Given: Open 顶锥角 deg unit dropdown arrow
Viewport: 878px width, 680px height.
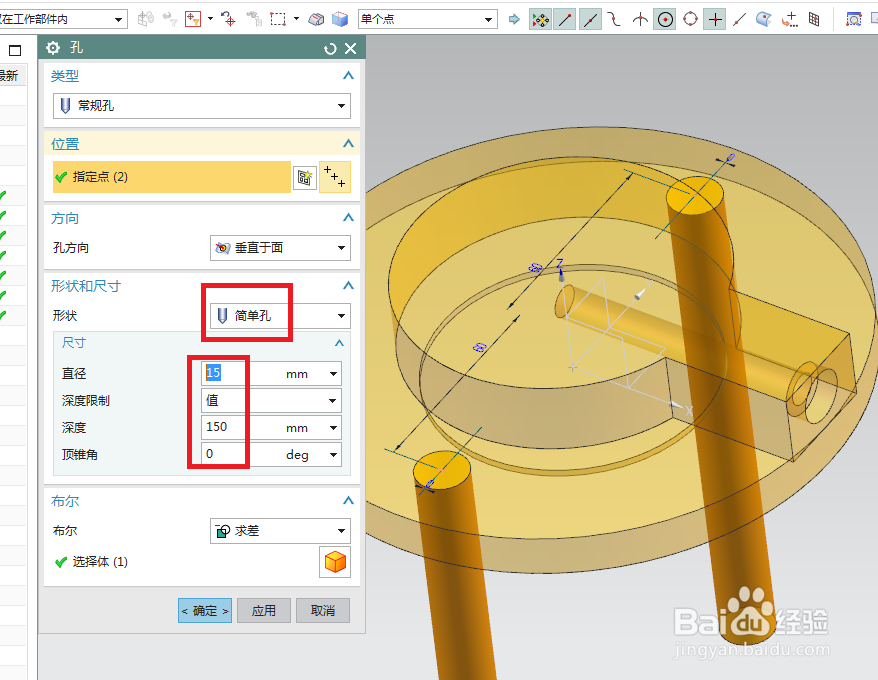Looking at the screenshot, I should (333, 455).
